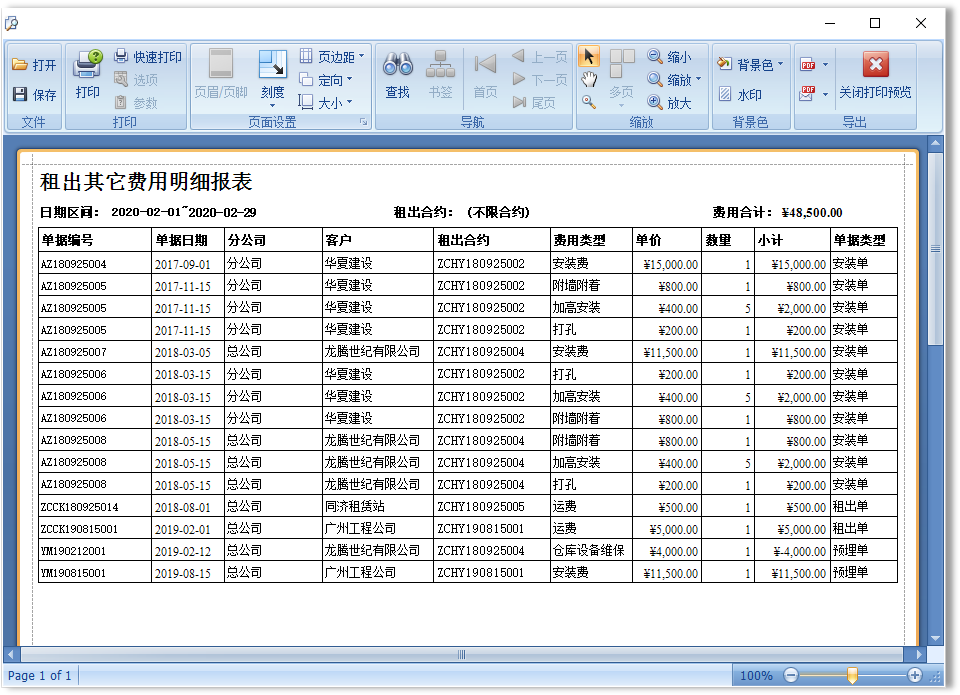Click contract ZCHY180925005
Screen dimensions: 960x695
point(481,507)
